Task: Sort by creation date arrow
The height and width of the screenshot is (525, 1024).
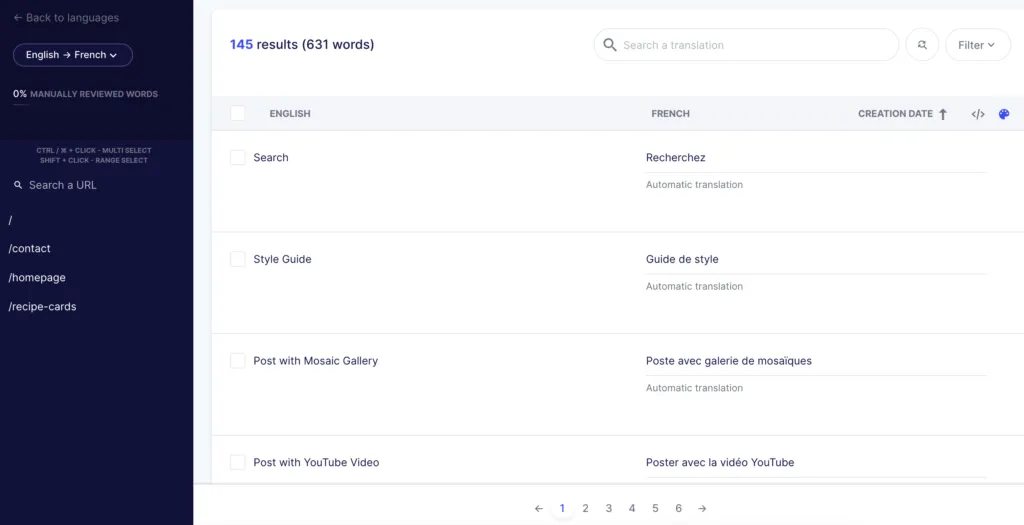Action: [942, 114]
